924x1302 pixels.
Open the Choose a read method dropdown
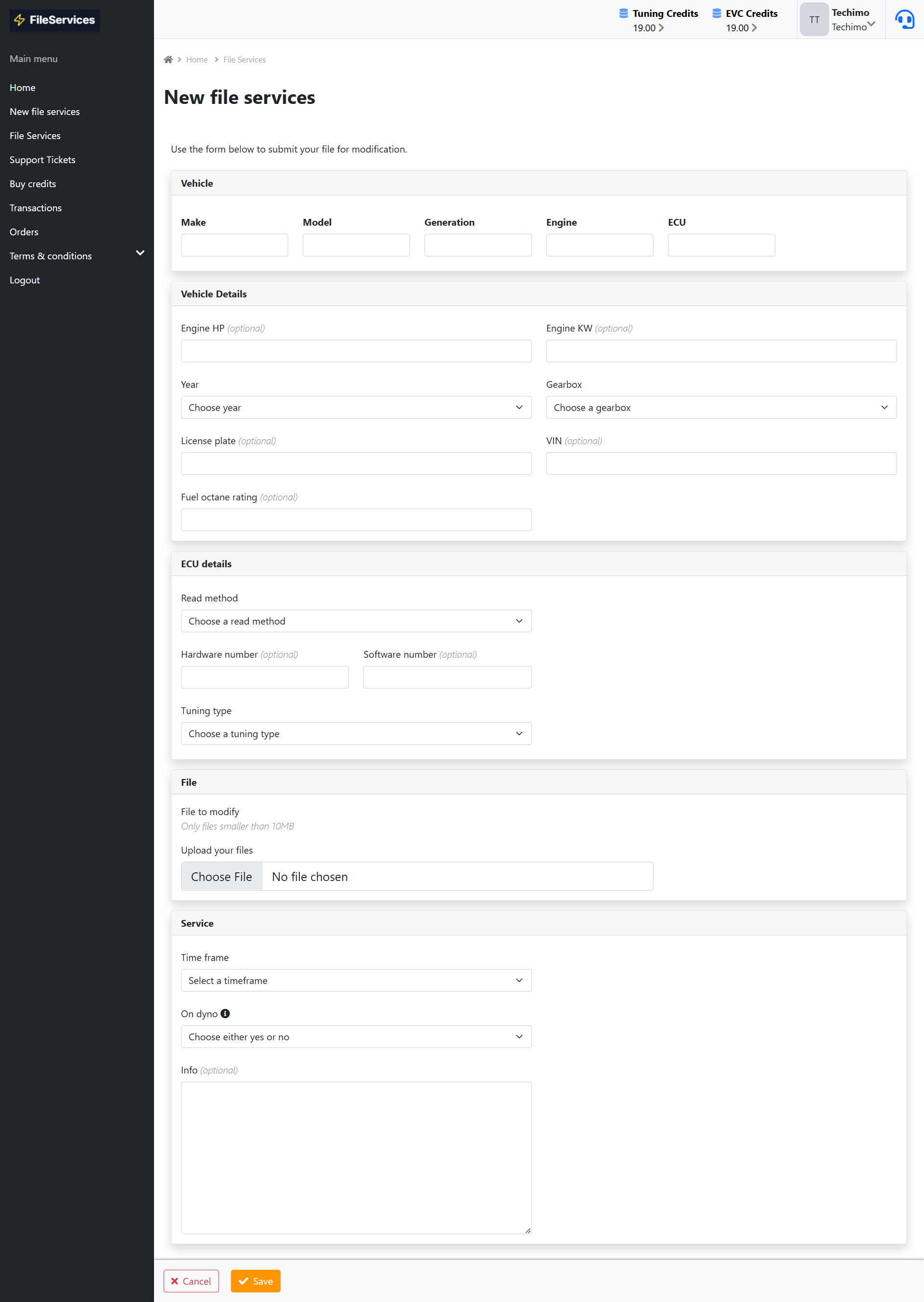click(356, 621)
